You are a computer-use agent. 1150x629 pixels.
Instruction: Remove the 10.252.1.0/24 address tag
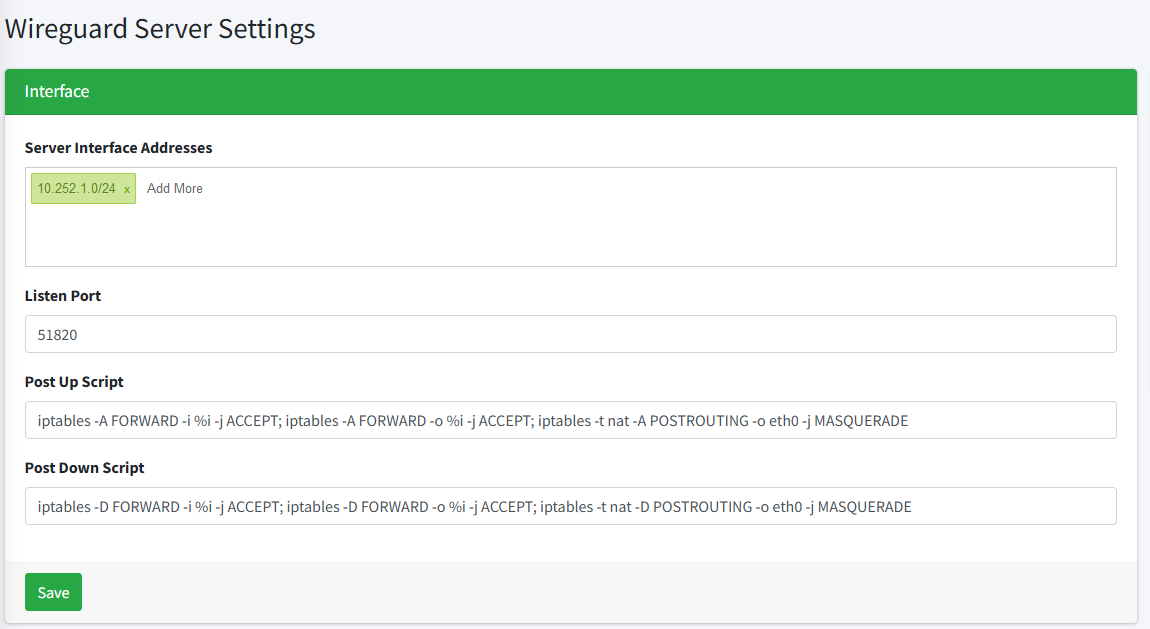pos(127,189)
